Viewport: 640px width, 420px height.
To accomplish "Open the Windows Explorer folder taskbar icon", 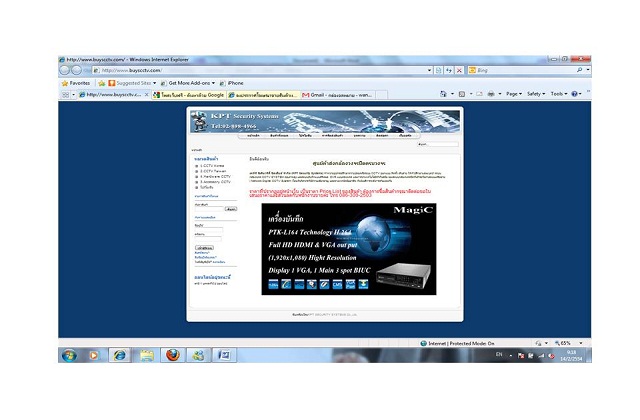I will (x=147, y=356).
